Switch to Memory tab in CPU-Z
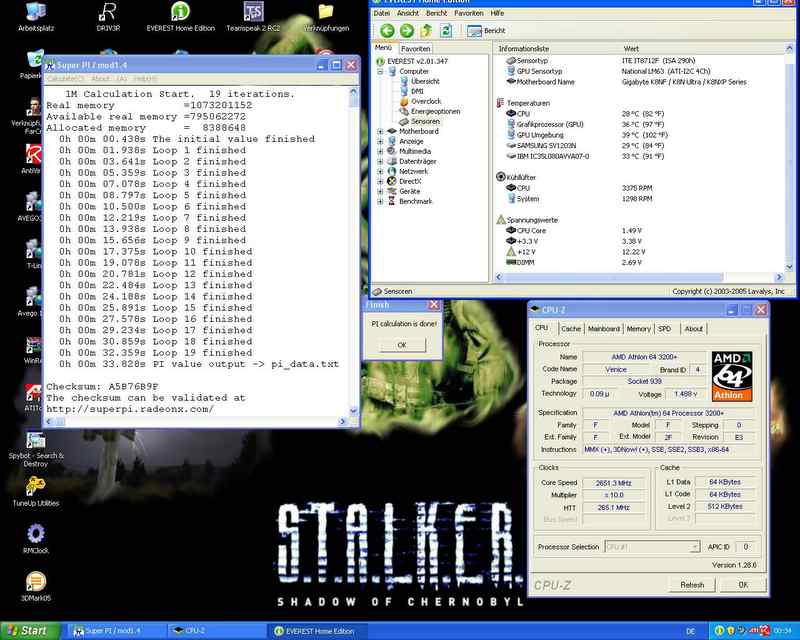Viewport: 800px width, 640px height. click(638, 329)
